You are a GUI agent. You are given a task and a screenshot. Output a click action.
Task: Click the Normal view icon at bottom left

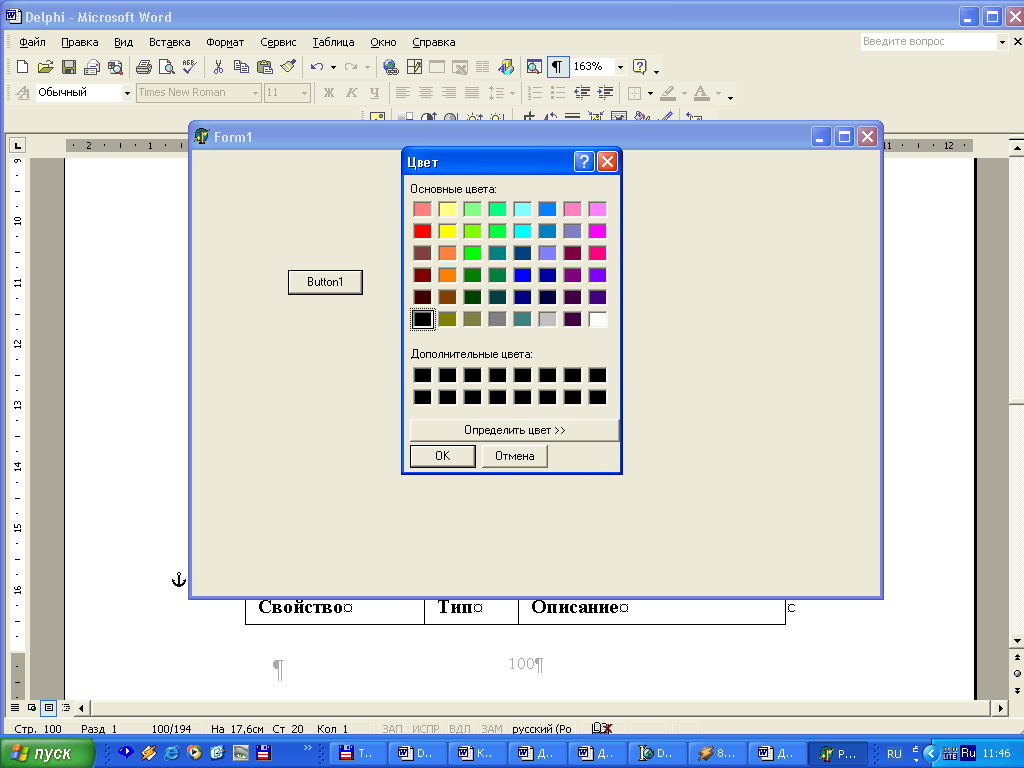[15, 708]
